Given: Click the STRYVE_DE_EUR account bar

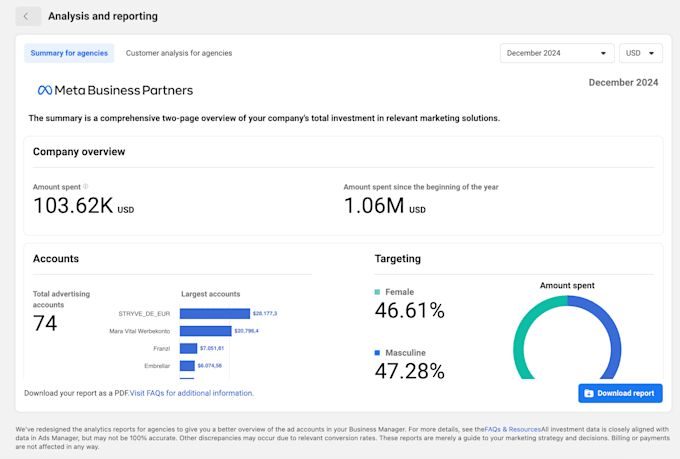Looking at the screenshot, I should 215,313.
